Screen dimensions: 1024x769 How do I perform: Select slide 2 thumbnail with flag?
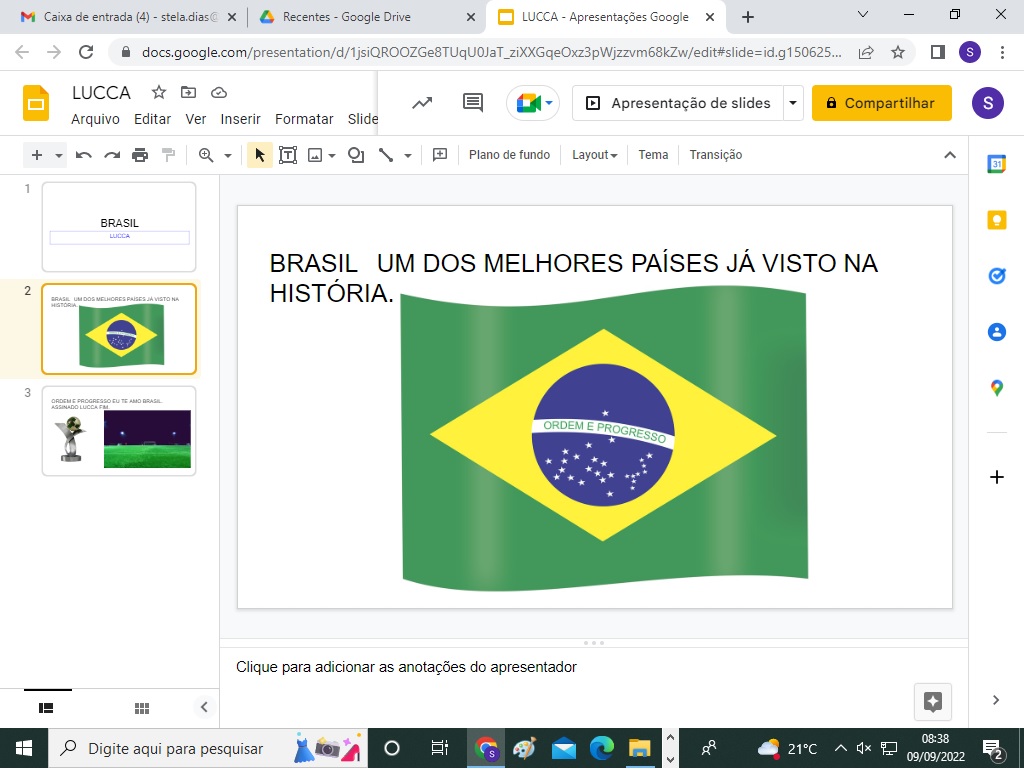(x=119, y=329)
